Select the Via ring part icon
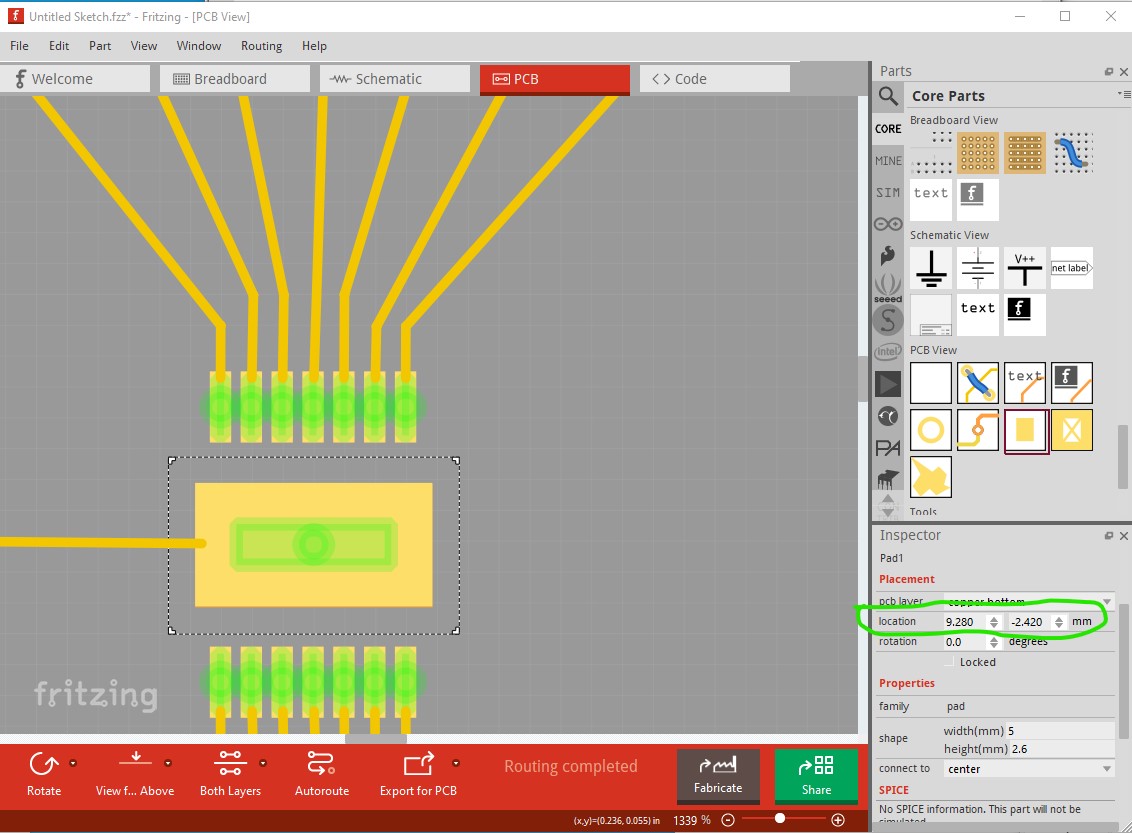1132x833 pixels. pyautogui.click(x=931, y=430)
